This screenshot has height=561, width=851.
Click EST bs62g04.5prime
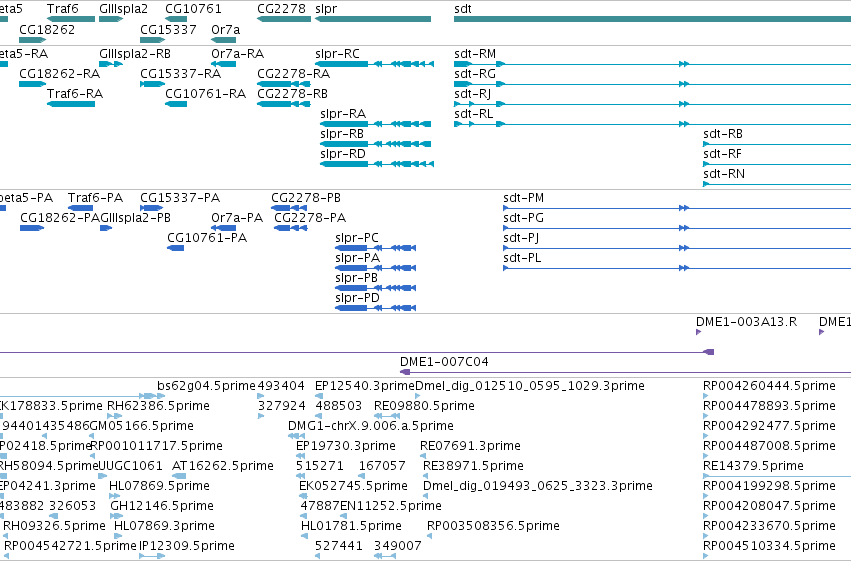(x=206, y=386)
